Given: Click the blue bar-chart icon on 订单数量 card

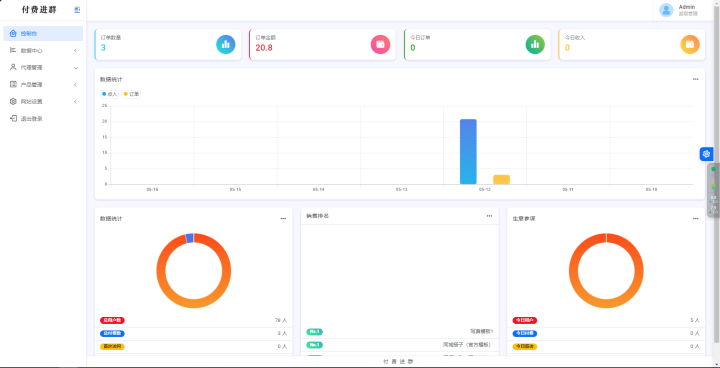Looking at the screenshot, I should (225, 45).
